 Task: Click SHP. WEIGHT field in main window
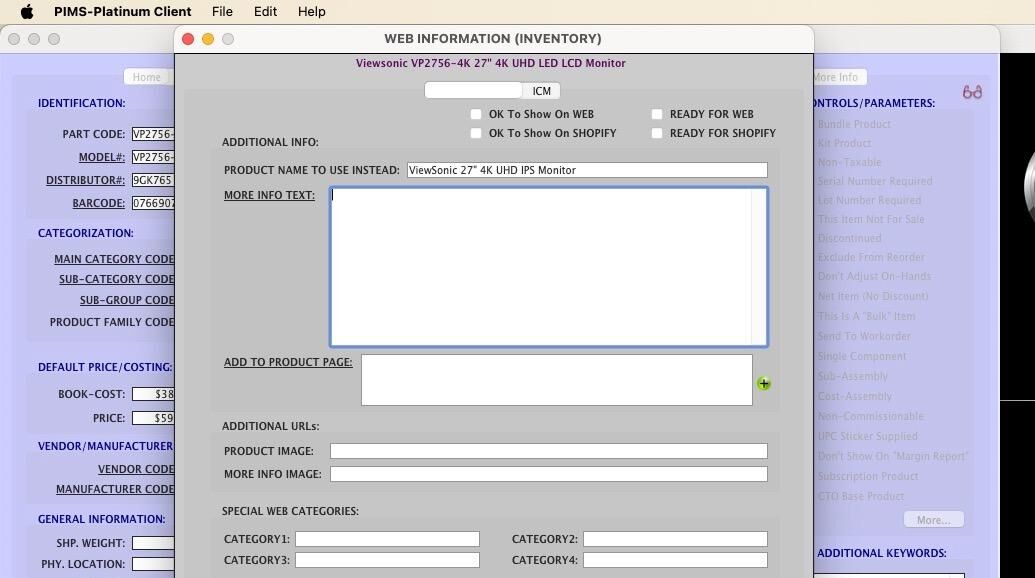[x=153, y=543]
